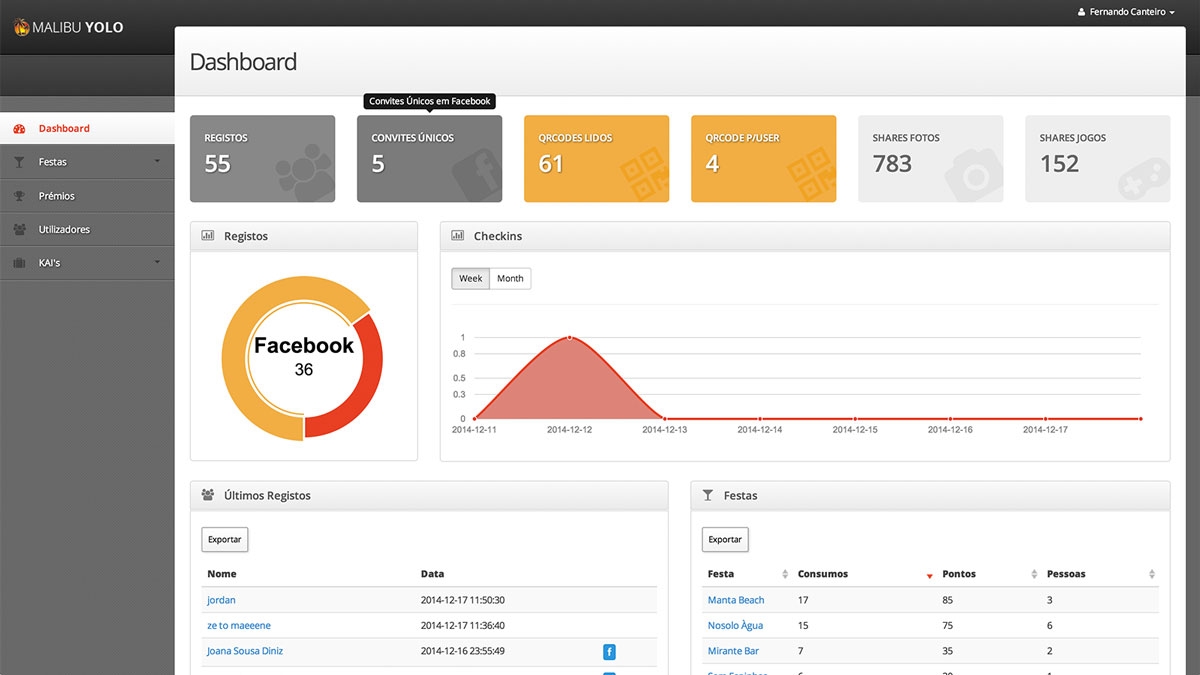Expand the Festas sidebar submenu arrow
Image resolution: width=1200 pixels, height=675 pixels.
click(x=157, y=162)
